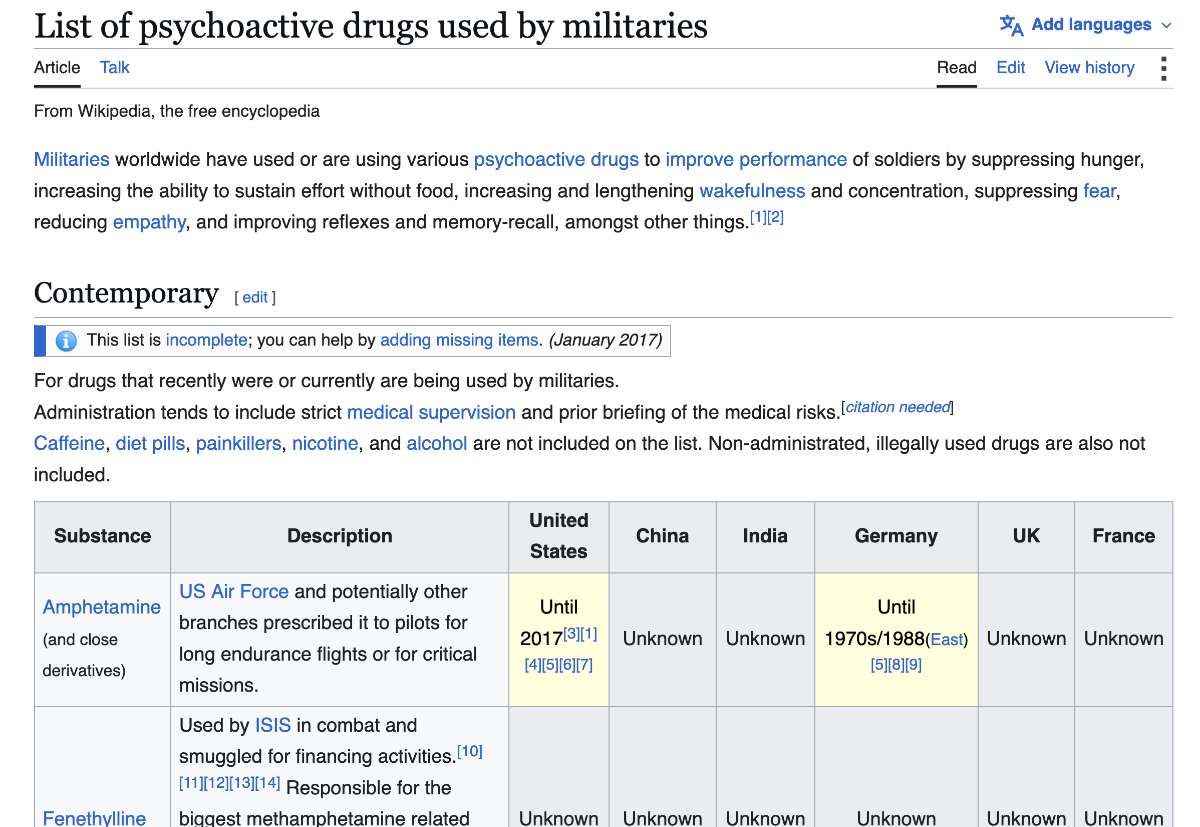Click the empathy link
Image resolution: width=1200 pixels, height=827 pixels.
click(149, 222)
